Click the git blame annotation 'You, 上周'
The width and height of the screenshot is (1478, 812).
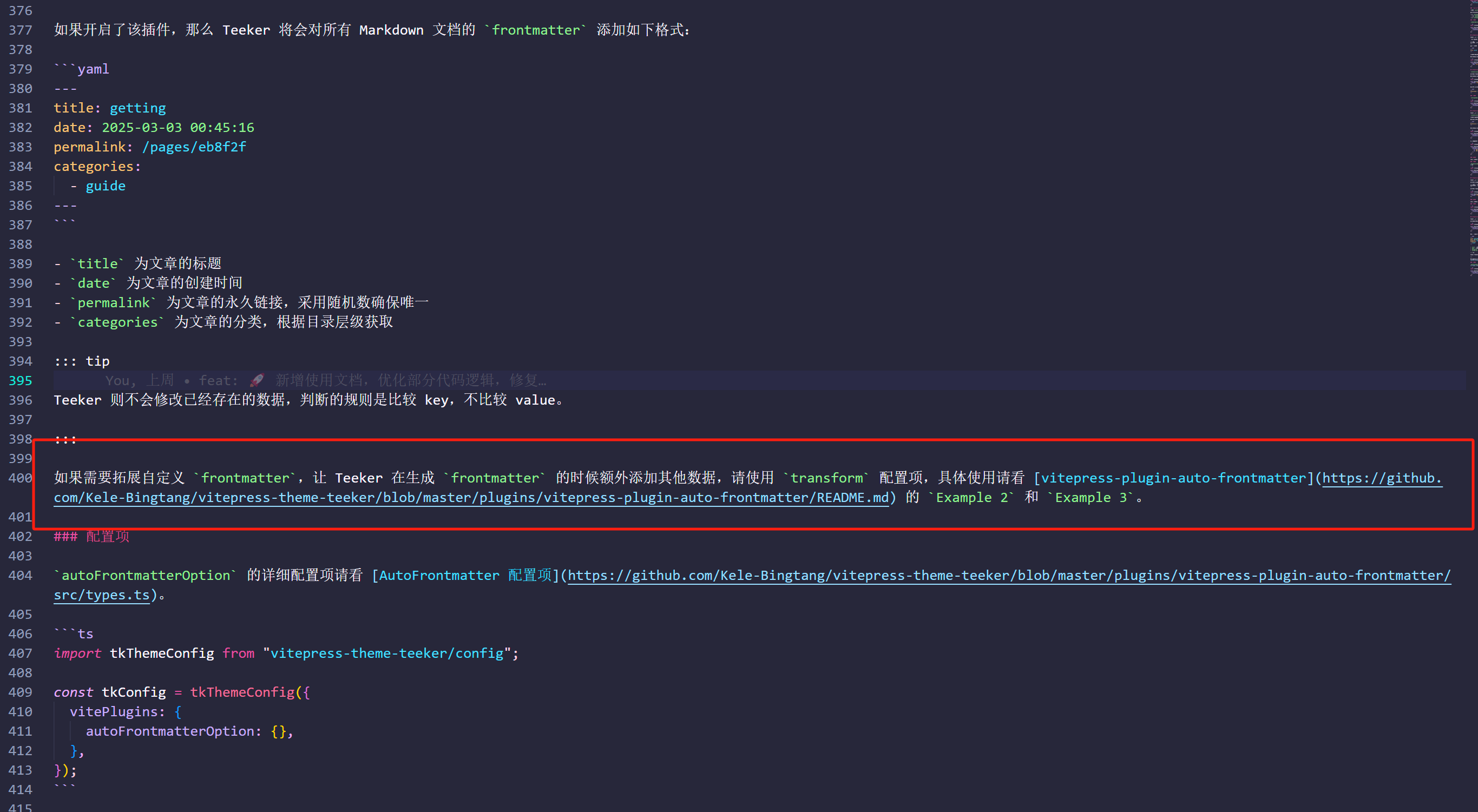(x=140, y=380)
